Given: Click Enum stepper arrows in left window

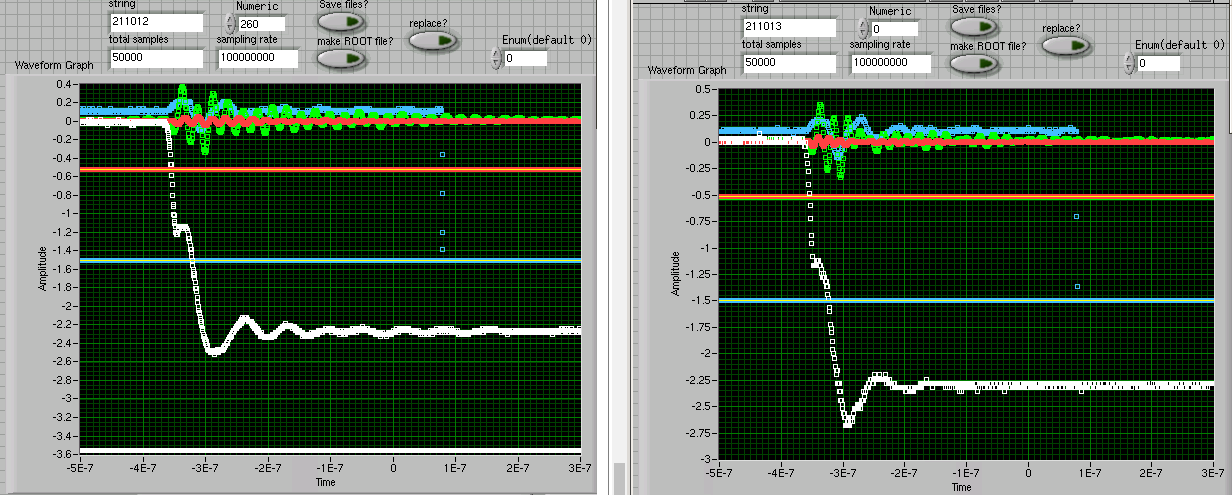Looking at the screenshot, I should click(497, 58).
